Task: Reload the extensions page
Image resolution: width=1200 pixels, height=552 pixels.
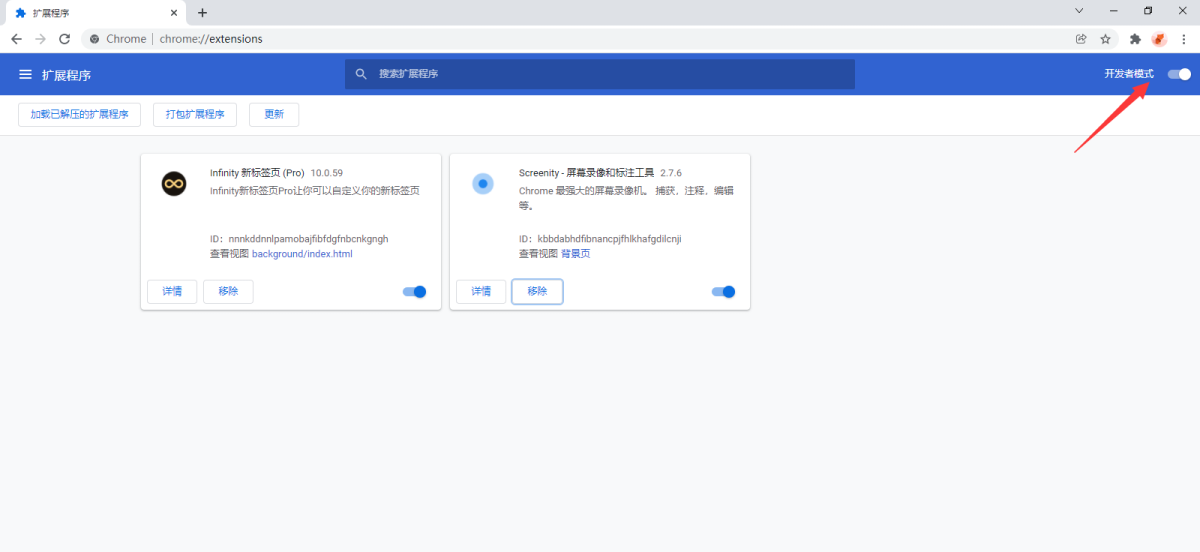Action: click(64, 39)
